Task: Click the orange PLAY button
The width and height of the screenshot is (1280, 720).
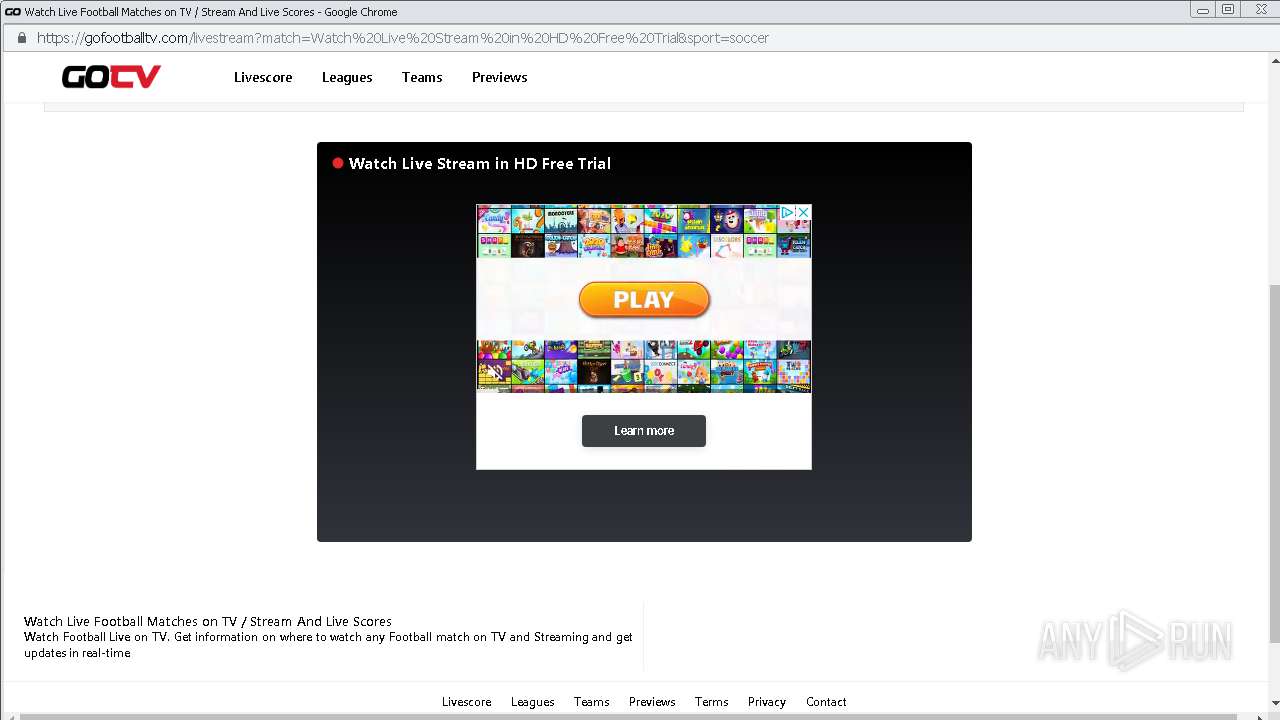Action: [x=644, y=299]
